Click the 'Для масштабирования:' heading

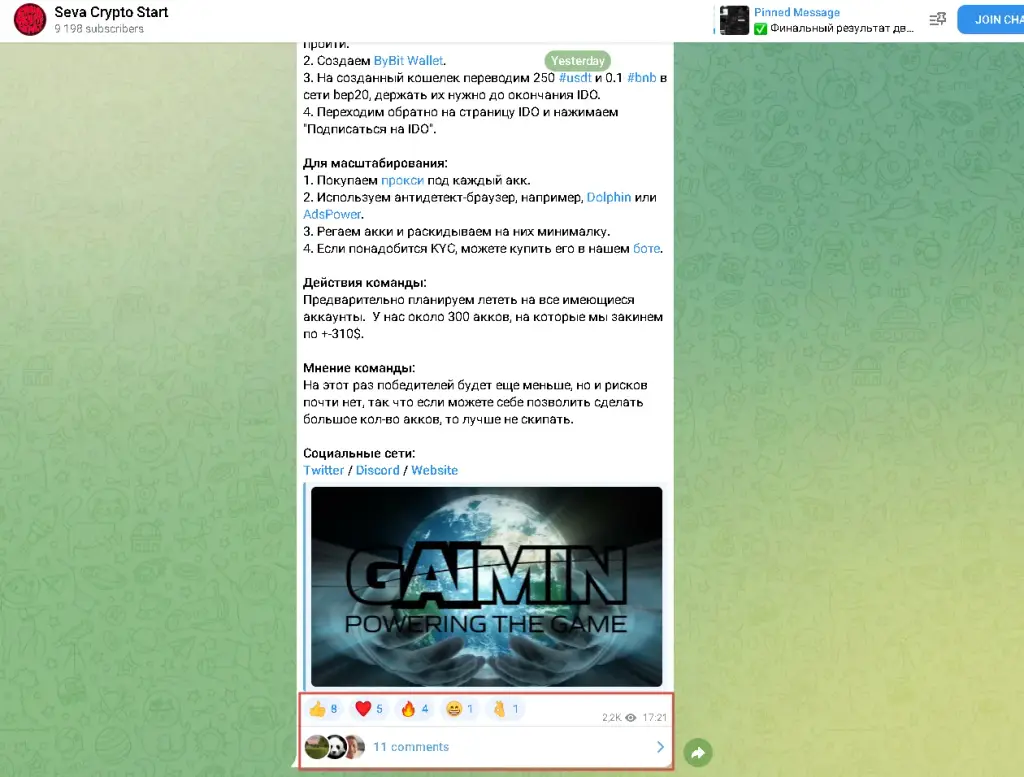click(x=375, y=163)
